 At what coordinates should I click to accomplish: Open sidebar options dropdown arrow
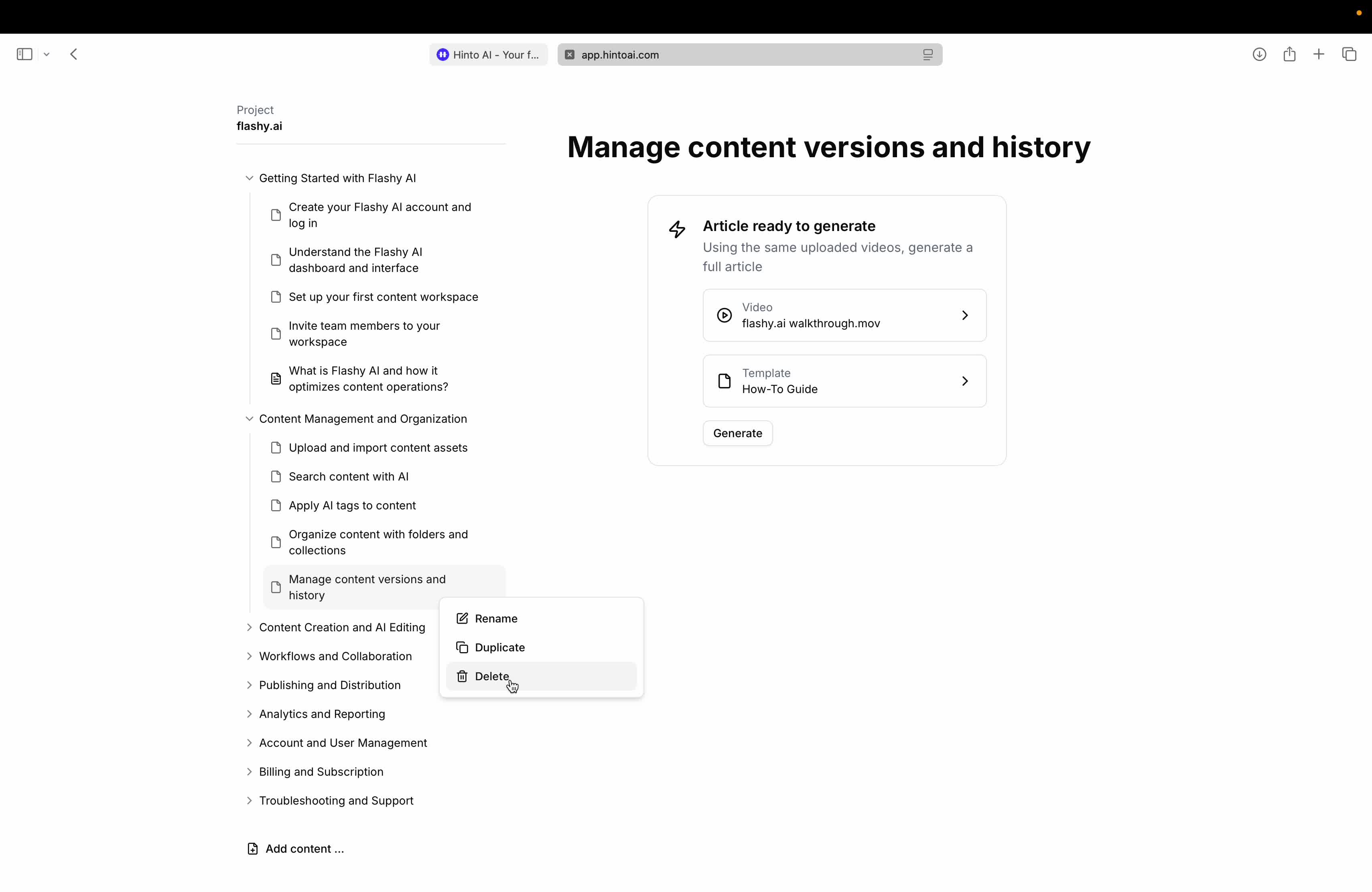tap(47, 54)
